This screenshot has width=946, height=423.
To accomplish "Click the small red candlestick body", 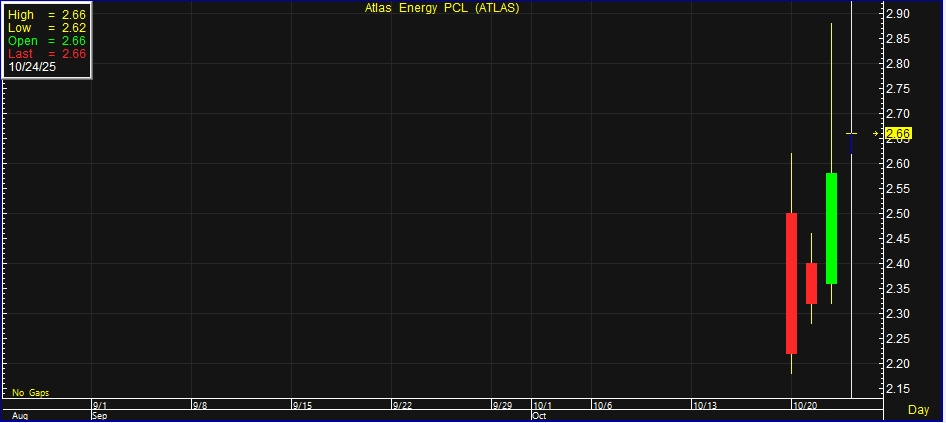I will [x=811, y=283].
